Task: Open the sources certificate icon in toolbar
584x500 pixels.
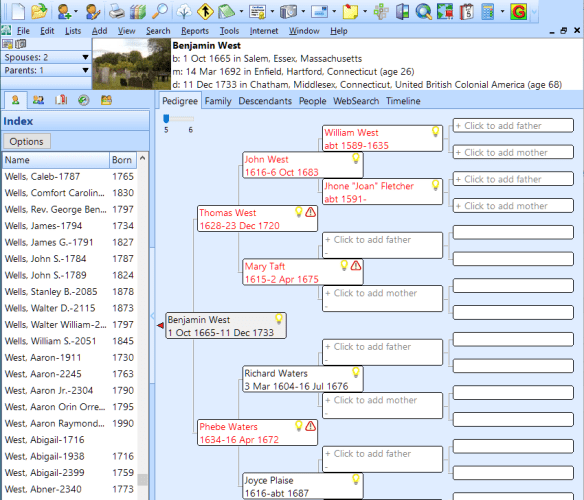Action: [x=257, y=11]
